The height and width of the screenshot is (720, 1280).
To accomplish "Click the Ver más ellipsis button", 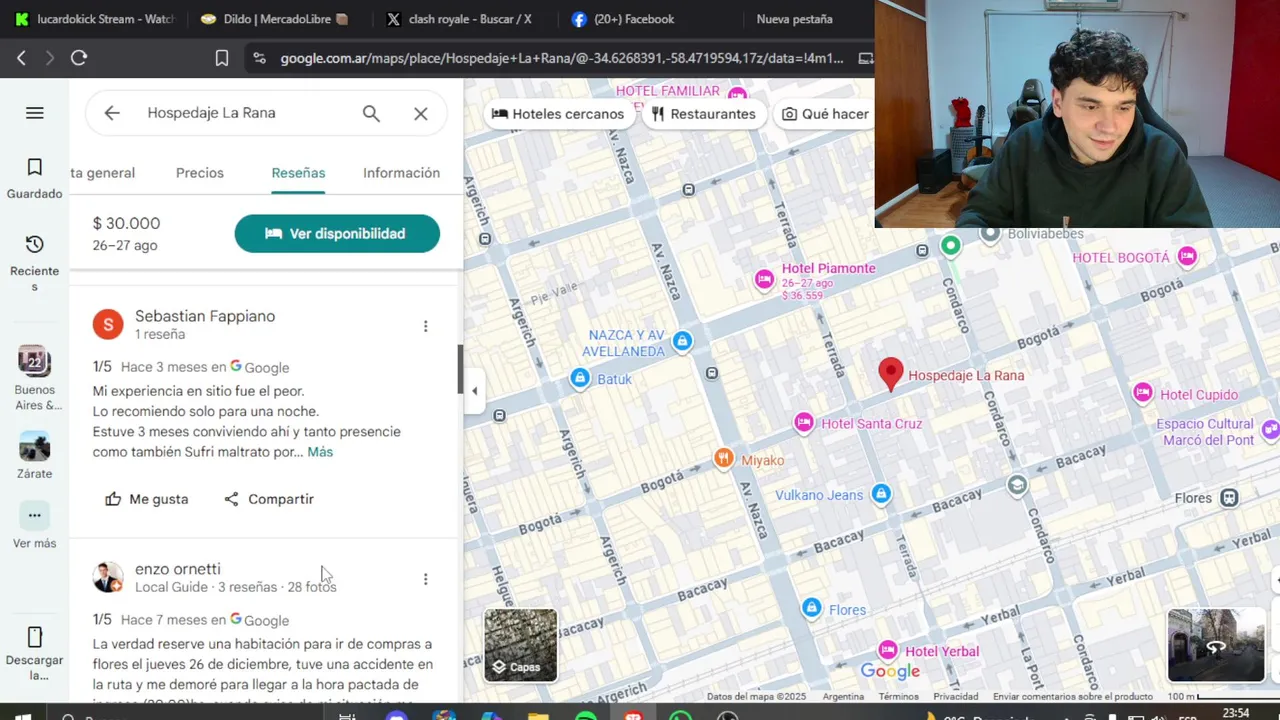I will click(x=35, y=516).
